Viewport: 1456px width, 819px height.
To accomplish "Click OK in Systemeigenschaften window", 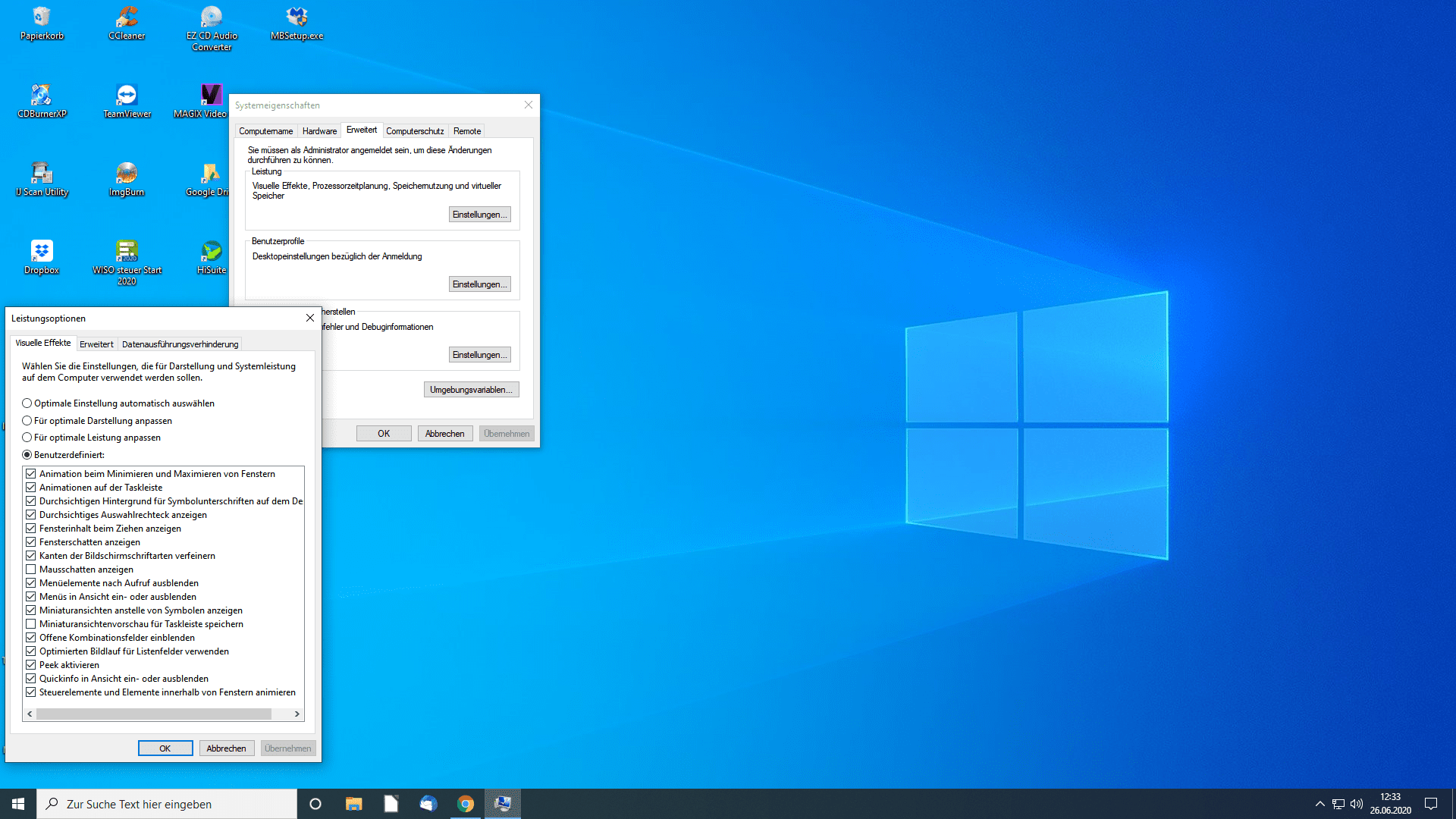I will coord(384,434).
